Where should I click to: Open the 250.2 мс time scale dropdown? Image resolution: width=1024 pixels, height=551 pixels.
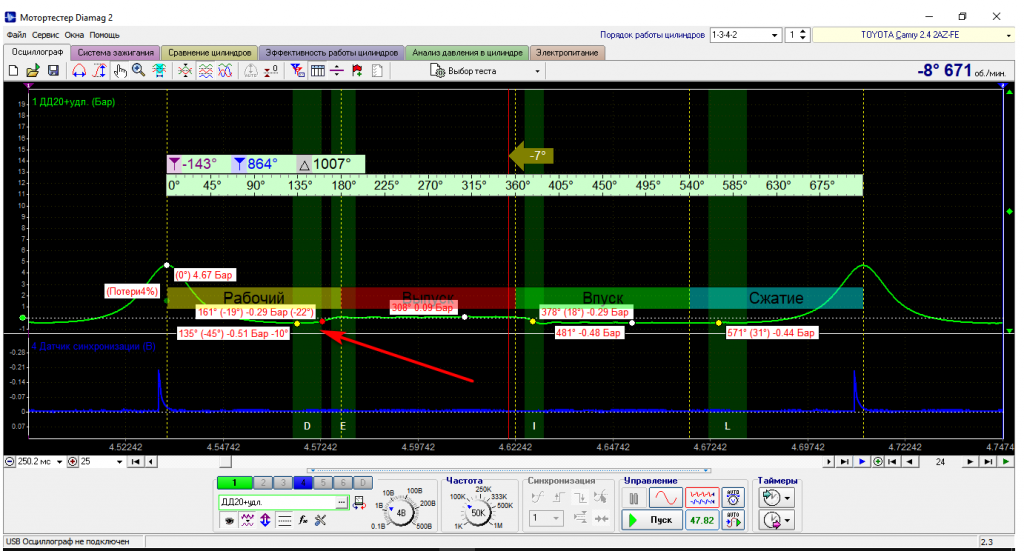click(59, 462)
